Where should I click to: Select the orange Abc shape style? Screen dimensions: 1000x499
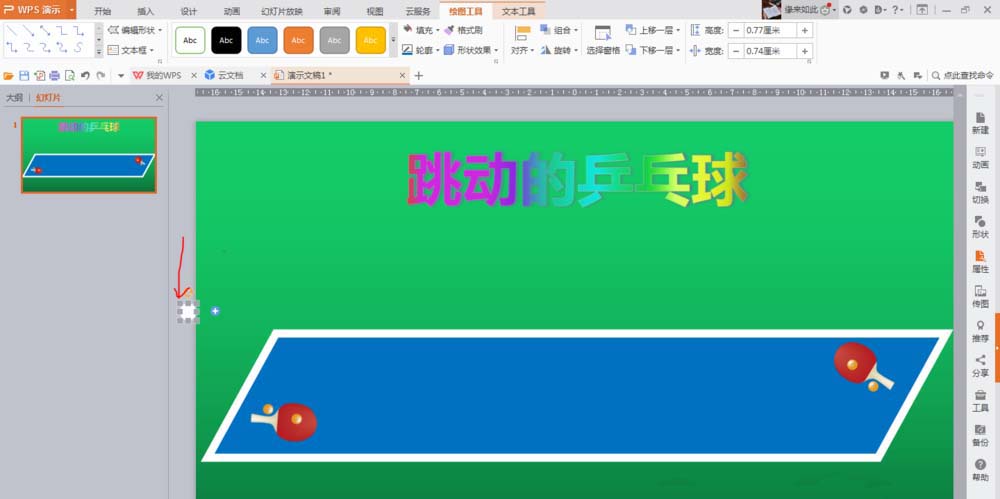click(x=298, y=40)
